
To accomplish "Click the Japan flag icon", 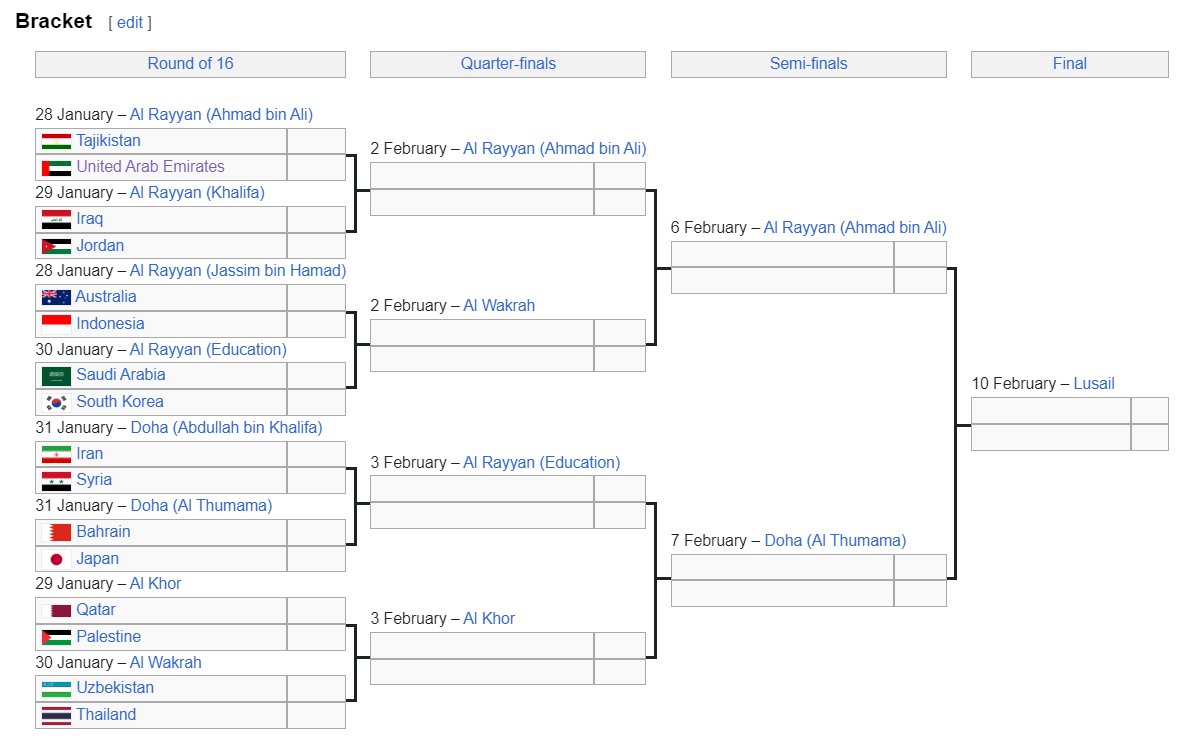I will point(56,559).
